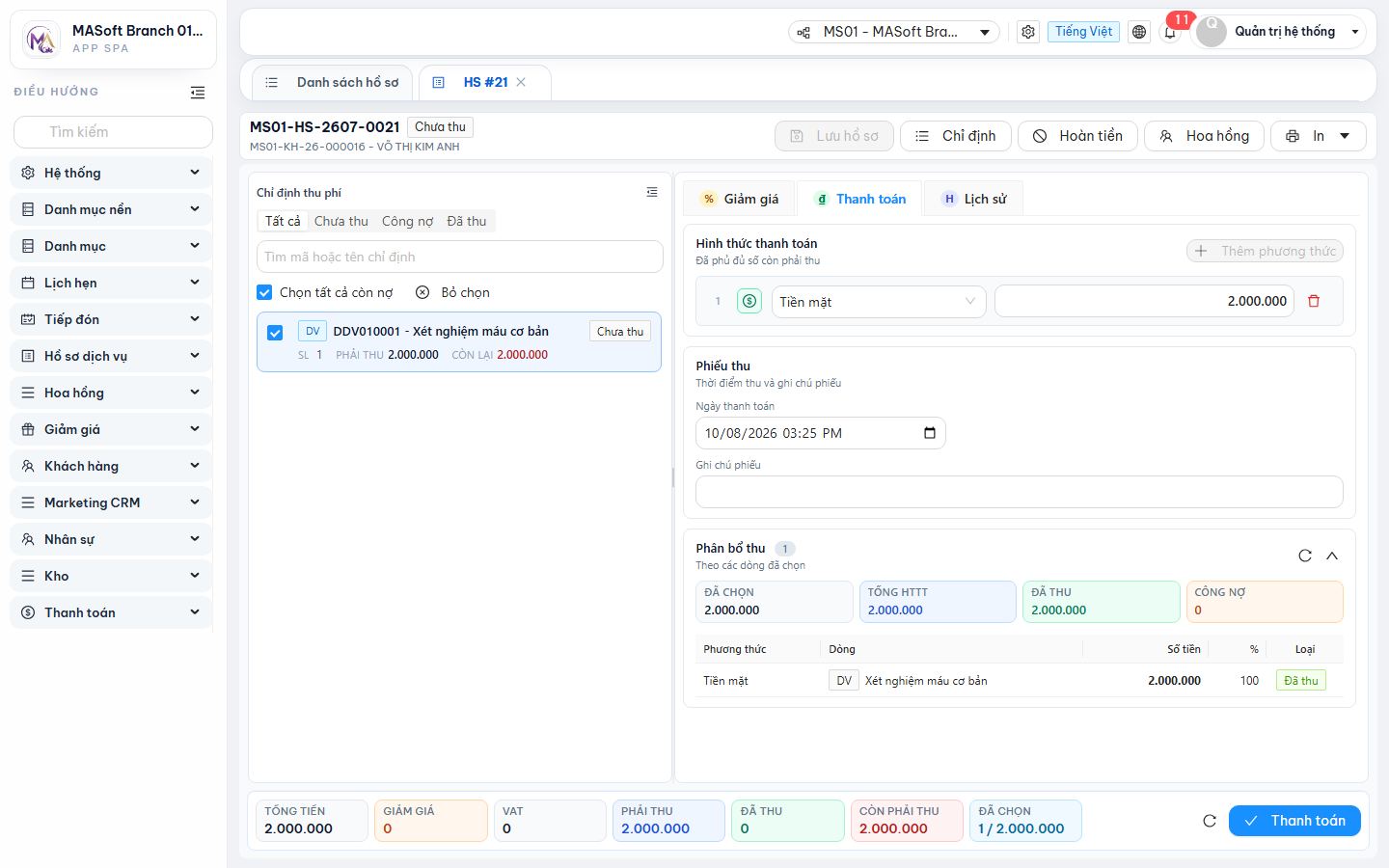Collapse the Phân bổ thu section
This screenshot has height=868, width=1389.
[x=1332, y=556]
